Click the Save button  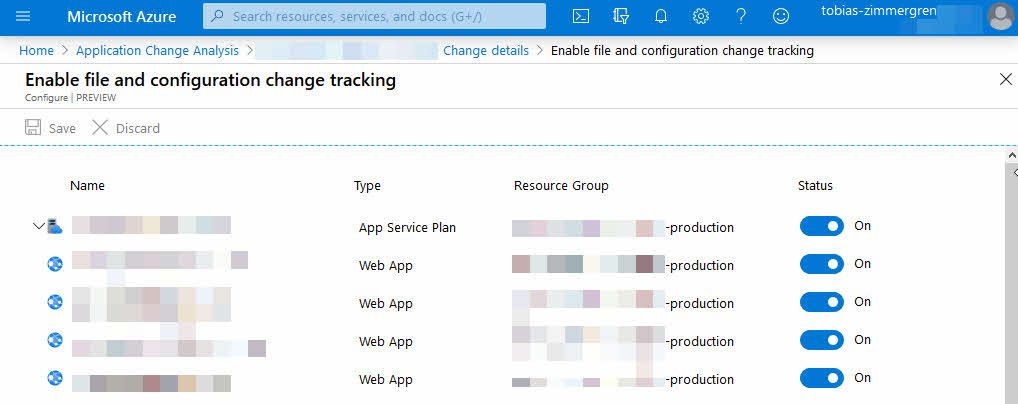[x=50, y=128]
